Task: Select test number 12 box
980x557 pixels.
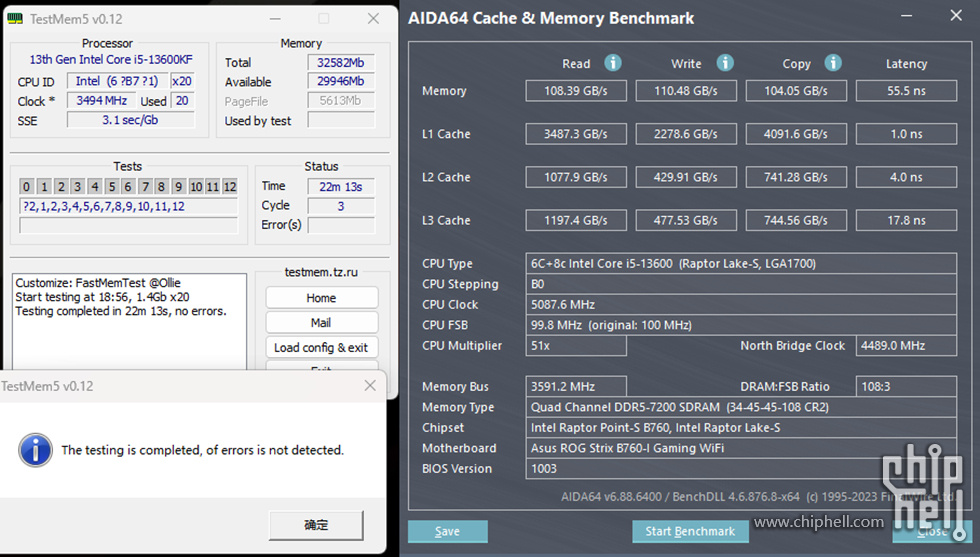Action: [x=230, y=186]
